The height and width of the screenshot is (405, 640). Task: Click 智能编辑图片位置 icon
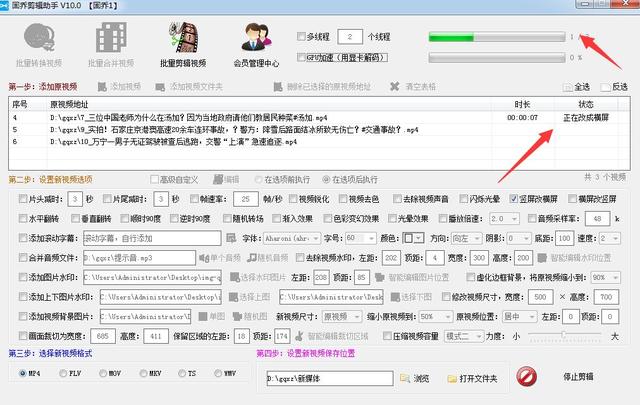380,277
